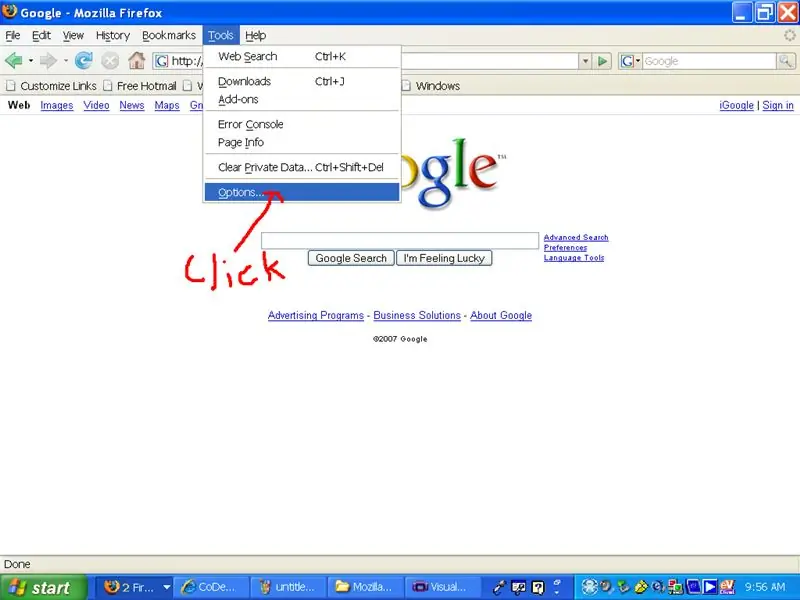This screenshot has width=800, height=600.
Task: Expand the Firefox taskbar group arrow
Action: tap(166, 587)
